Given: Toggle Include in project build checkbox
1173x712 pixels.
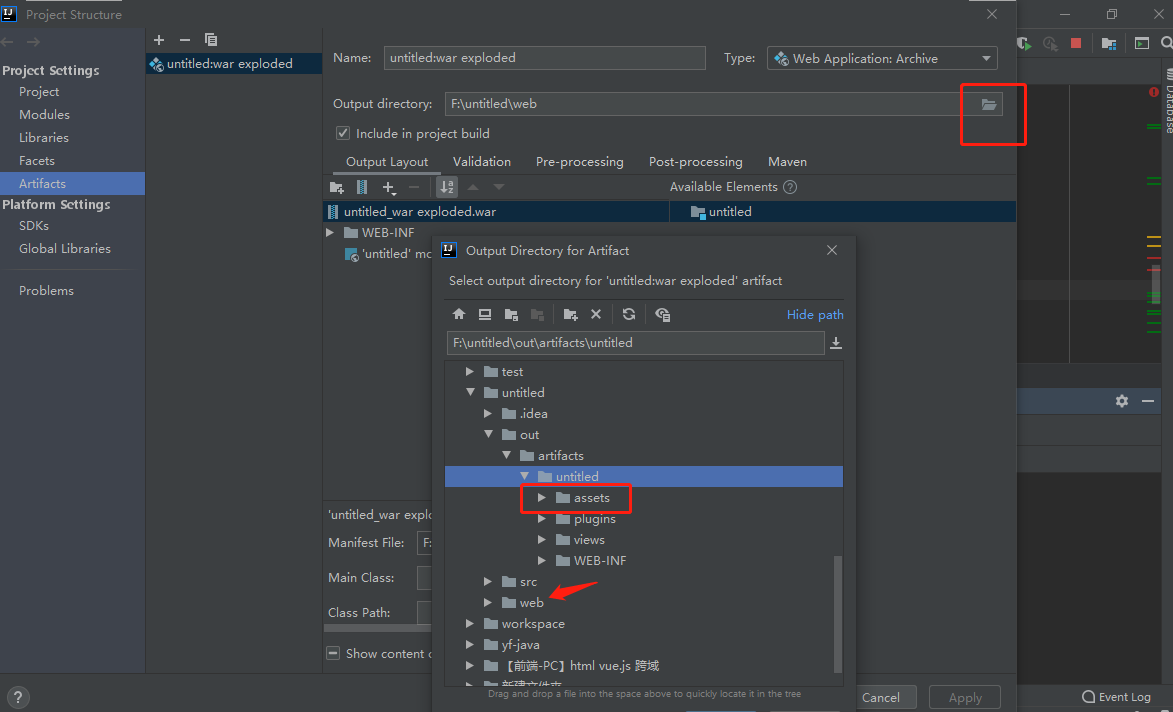Looking at the screenshot, I should point(343,133).
